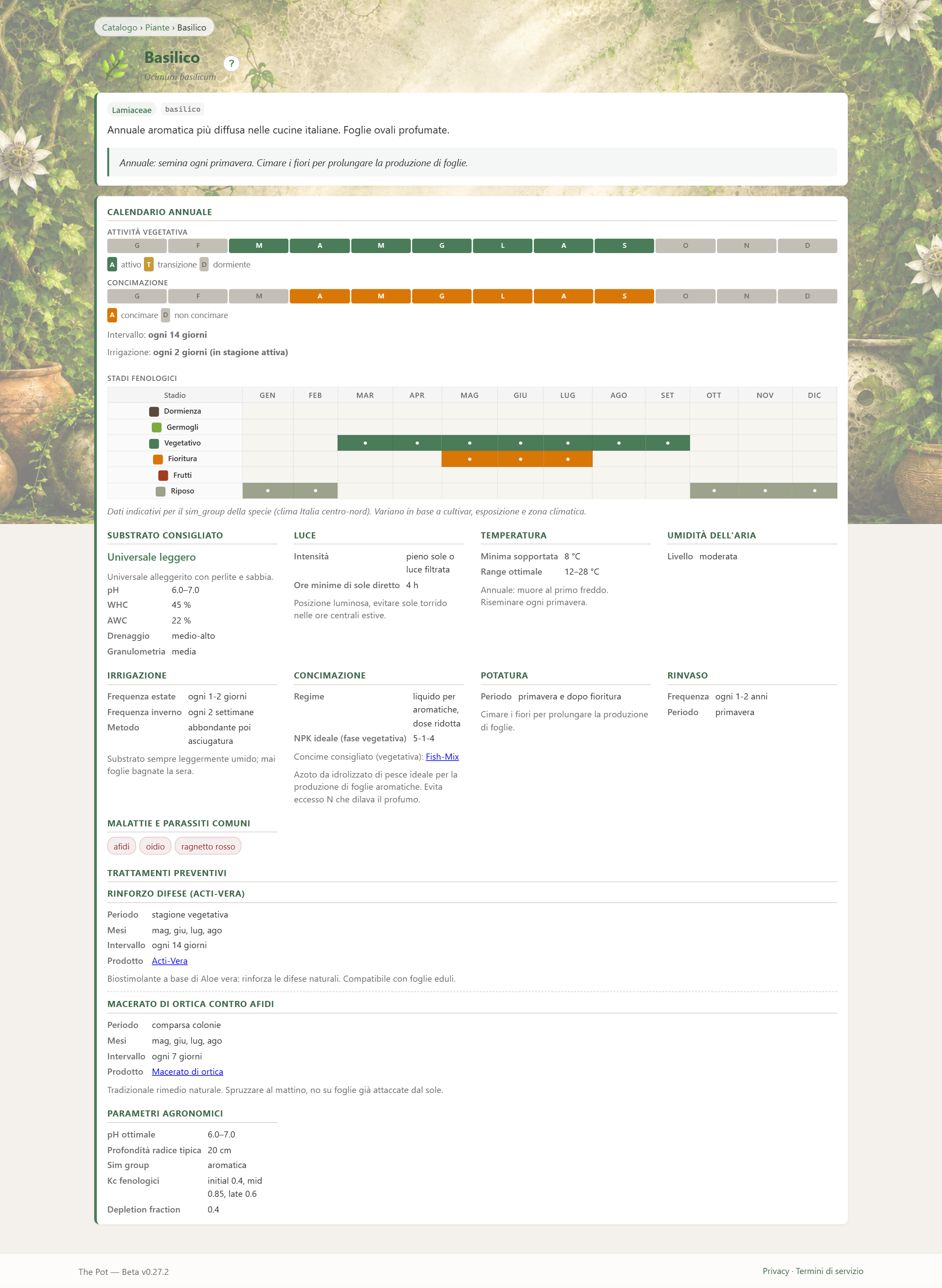Go to Catalogo in breadcrumb
Screen dimensions: 942x1288
[x=120, y=27]
